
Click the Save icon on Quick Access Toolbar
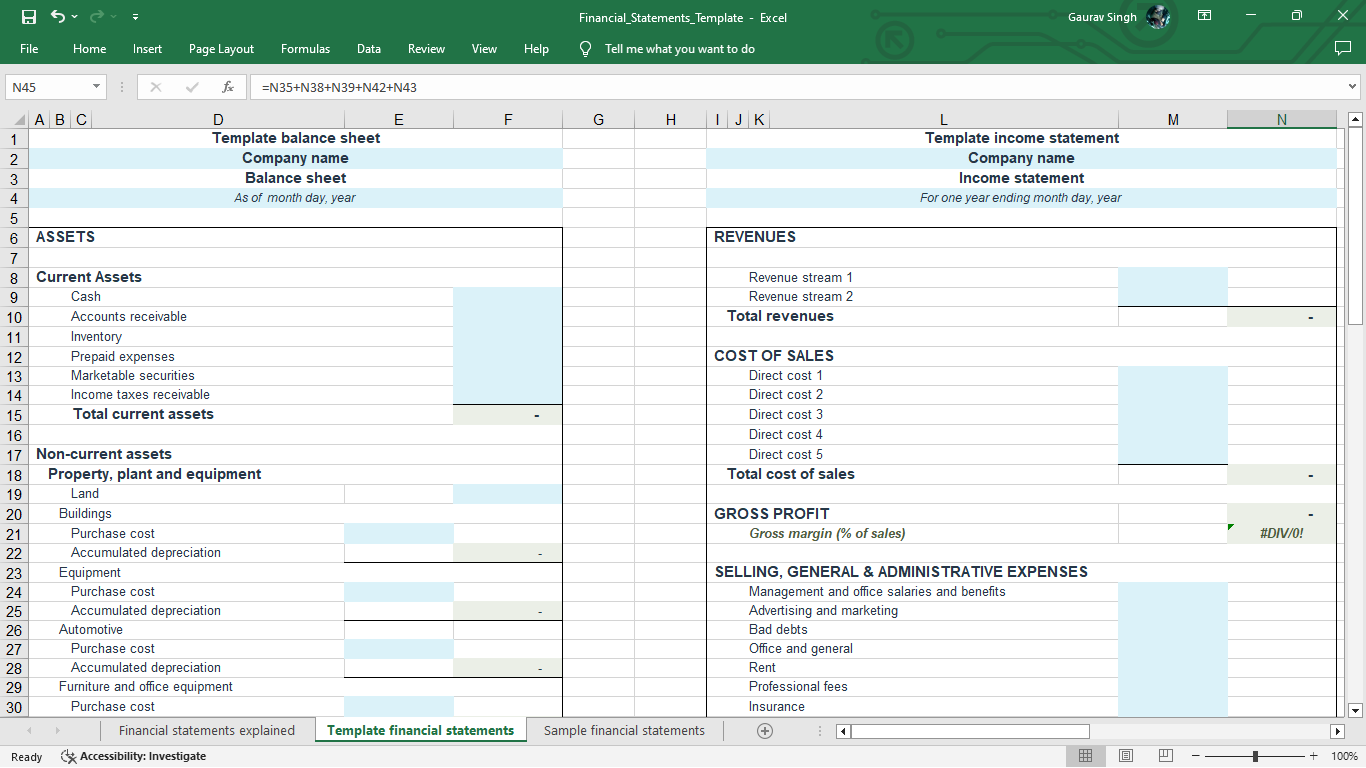coord(30,15)
